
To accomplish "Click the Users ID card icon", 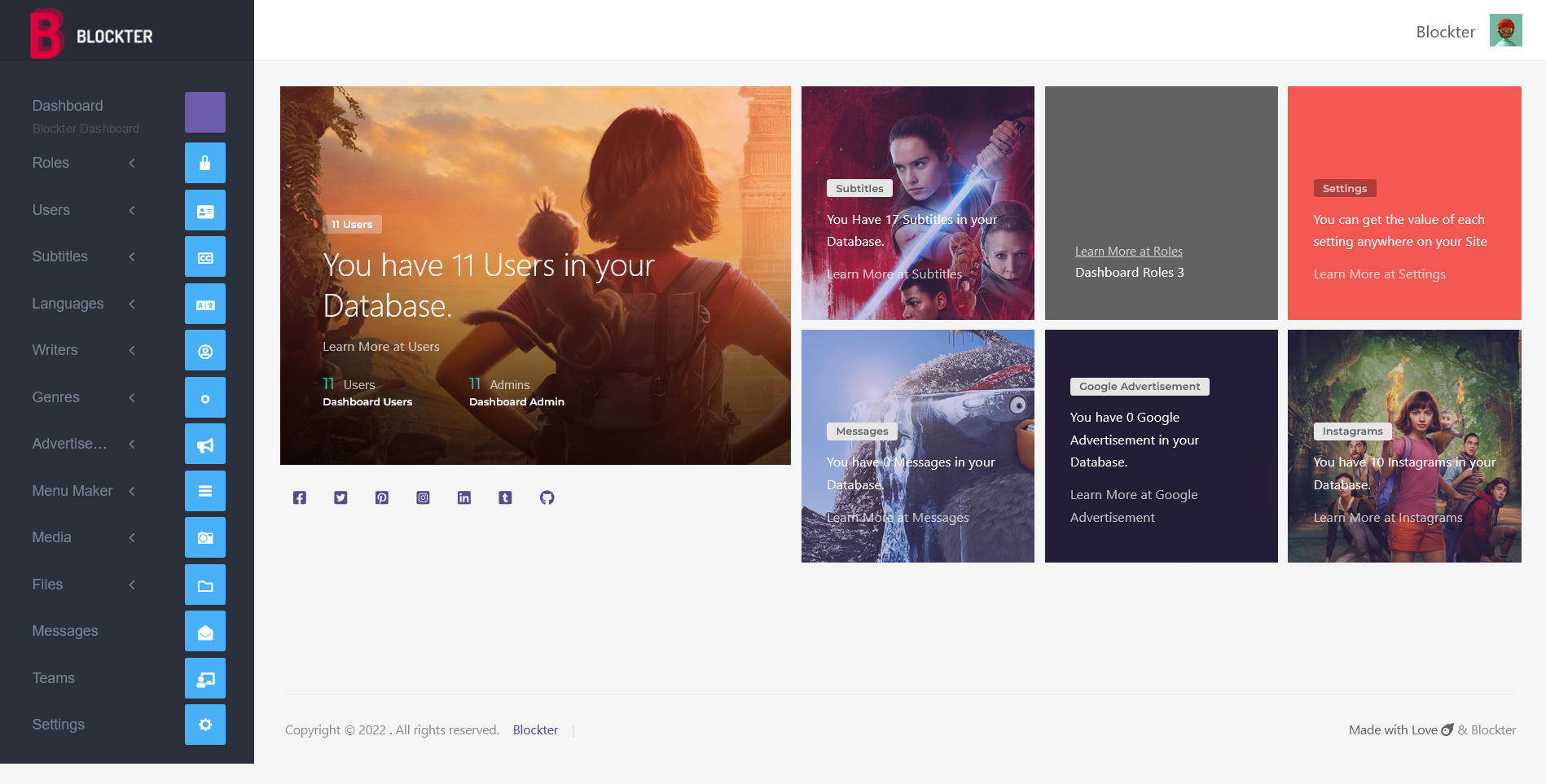I will tap(205, 210).
